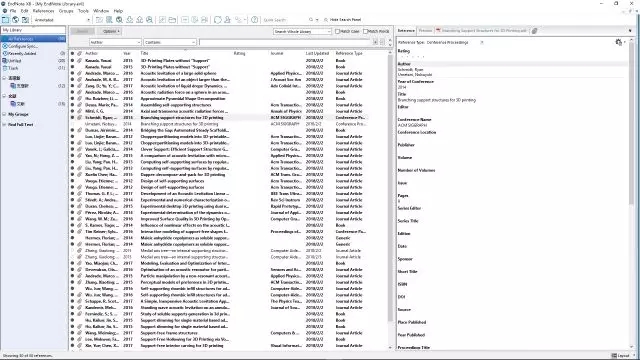Screen dimensions: 640x360
Task: Enable the Match Words checkbox
Action: 365,31
